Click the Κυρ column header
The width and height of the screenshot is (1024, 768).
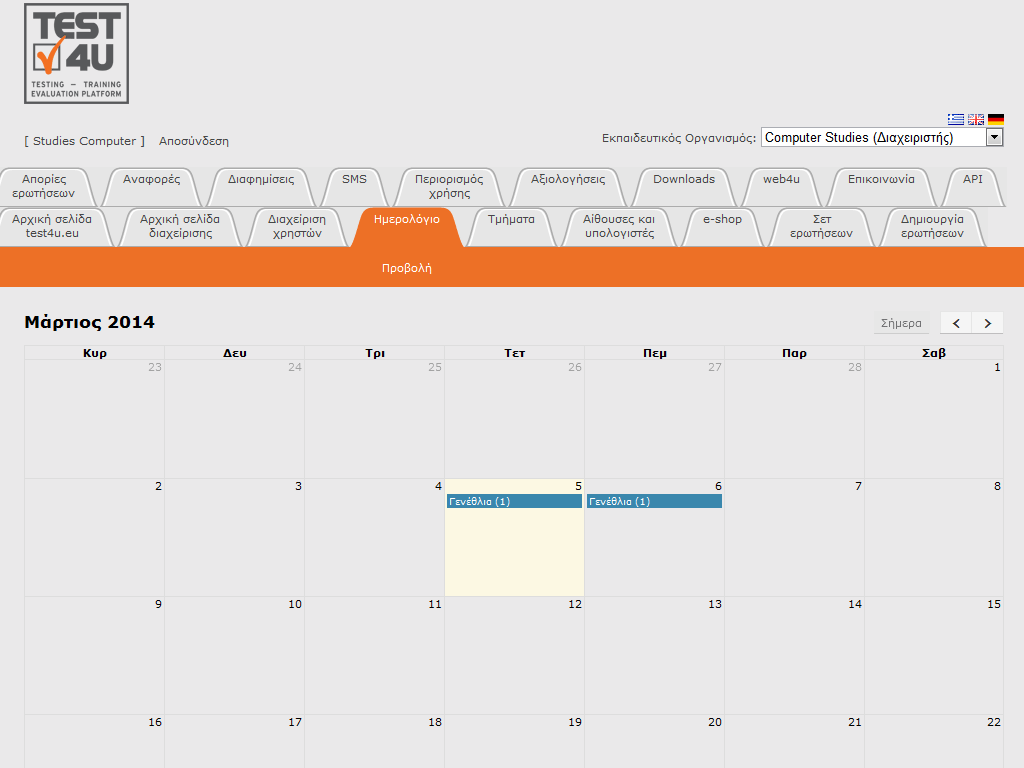(95, 353)
